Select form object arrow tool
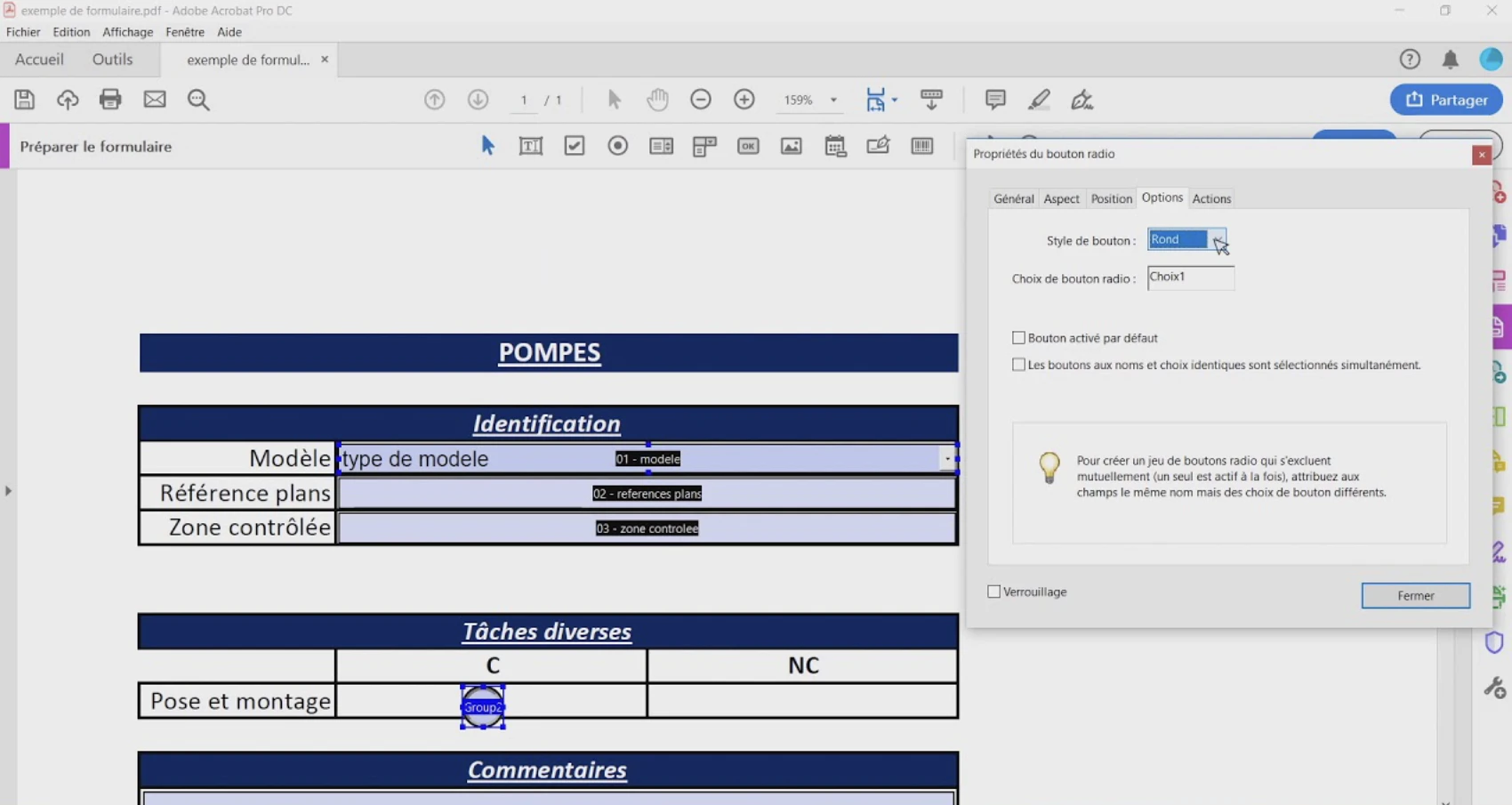The height and width of the screenshot is (805, 1512). coord(487,146)
